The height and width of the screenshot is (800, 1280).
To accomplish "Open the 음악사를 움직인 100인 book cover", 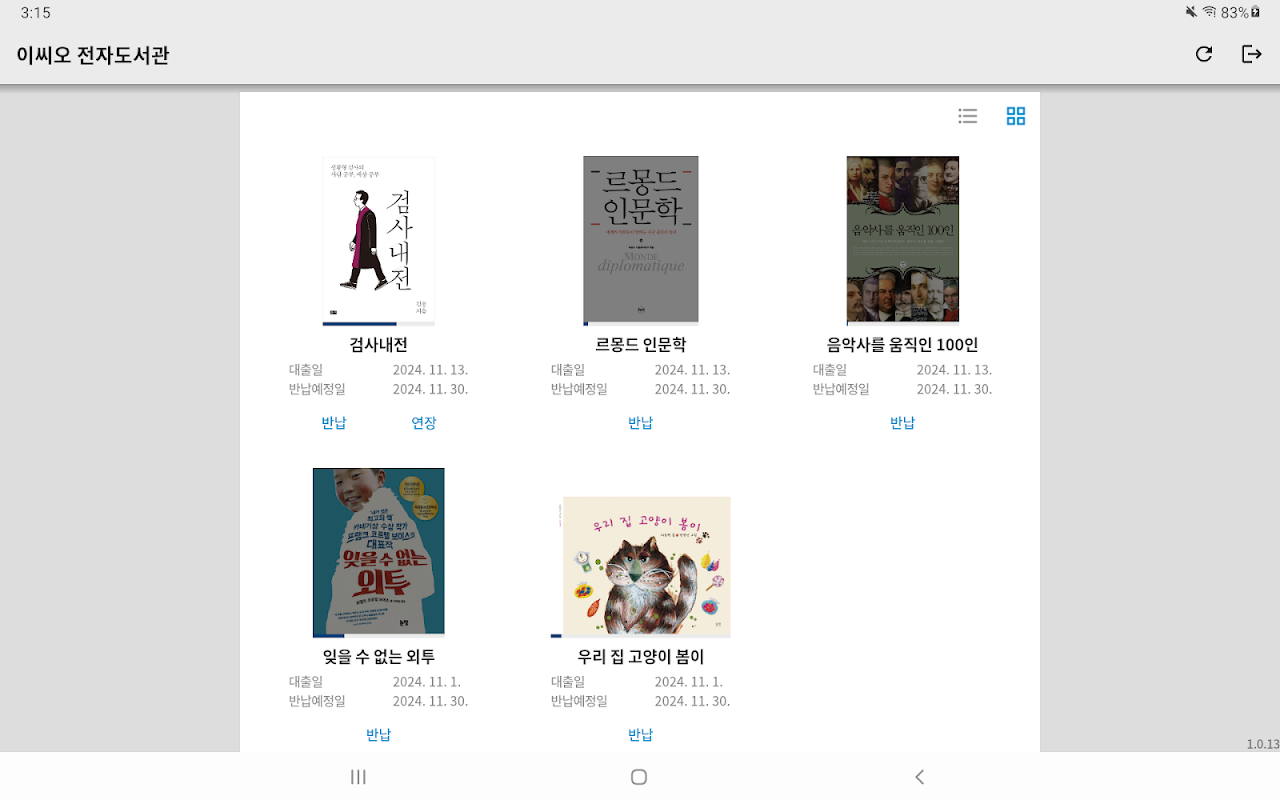I will 903,241.
